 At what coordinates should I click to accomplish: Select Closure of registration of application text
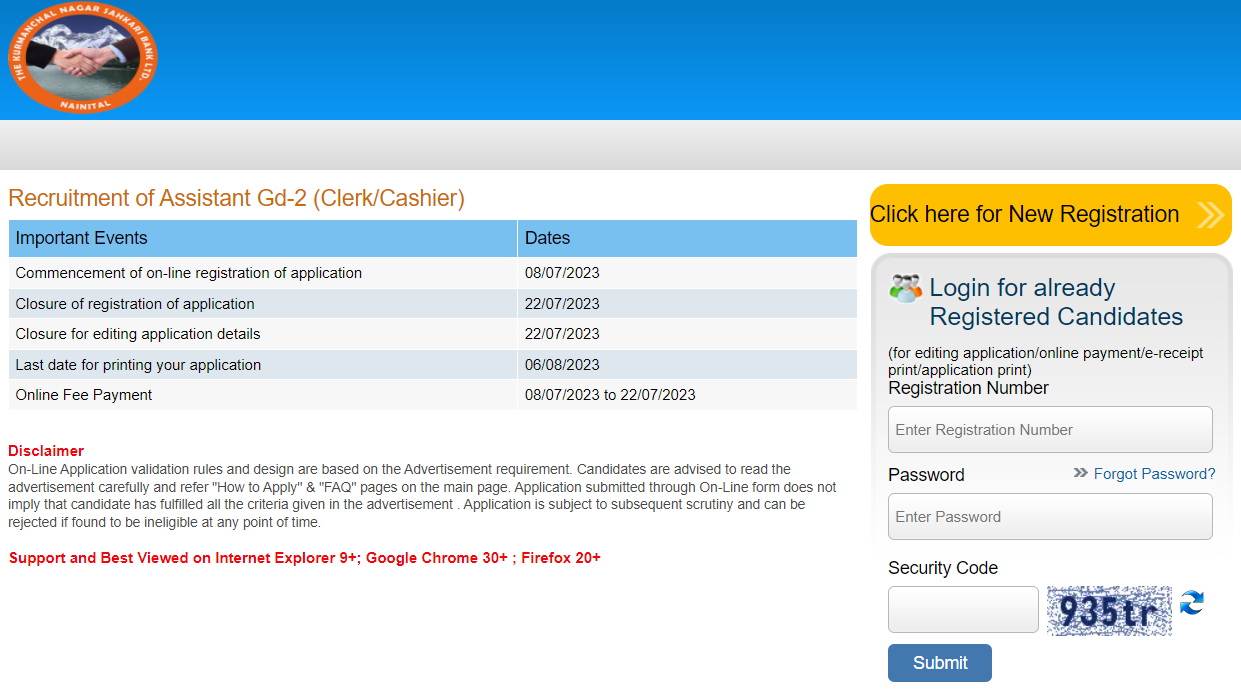pos(135,304)
